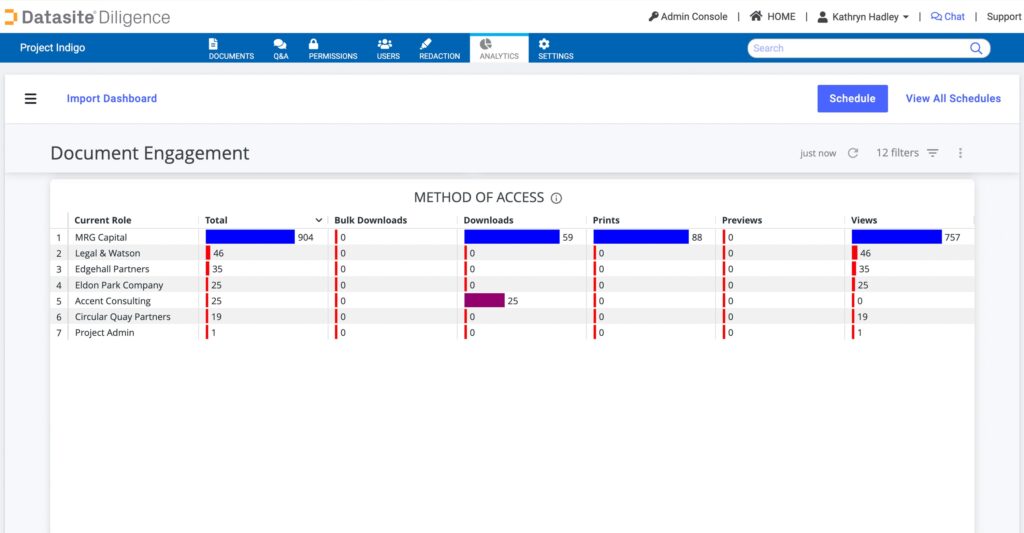1024x533 pixels.
Task: Refresh the Document Engagement dashboard
Action: click(x=853, y=153)
